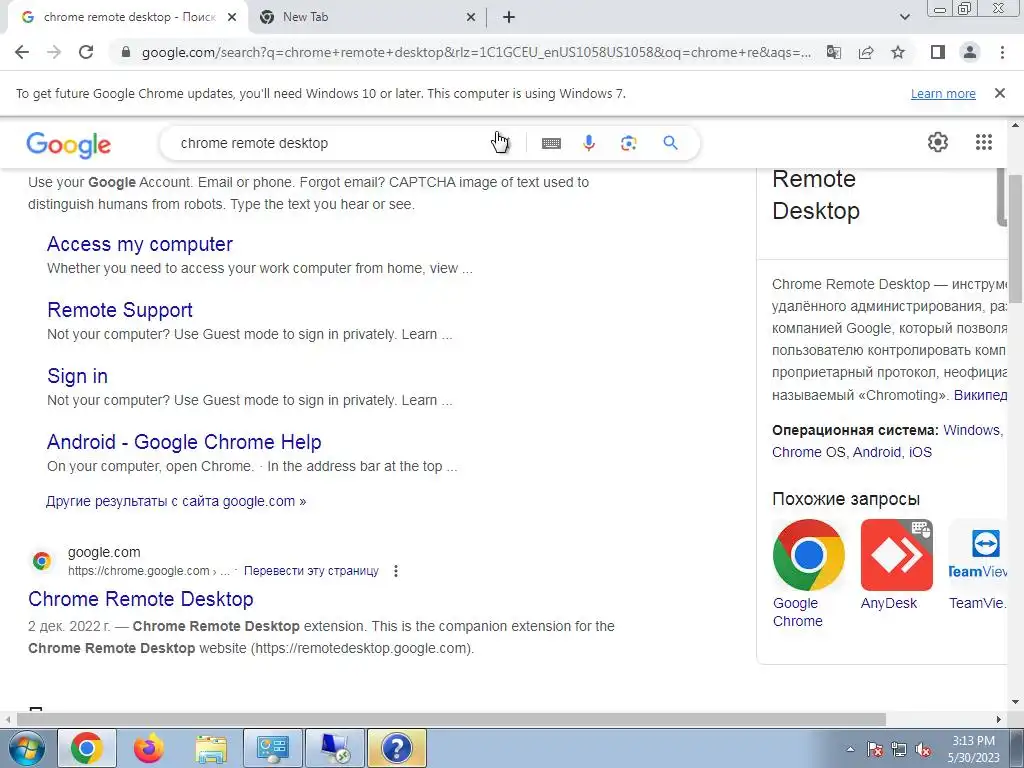This screenshot has width=1024, height=768.
Task: Open the Chrome side panel
Action: click(938, 52)
